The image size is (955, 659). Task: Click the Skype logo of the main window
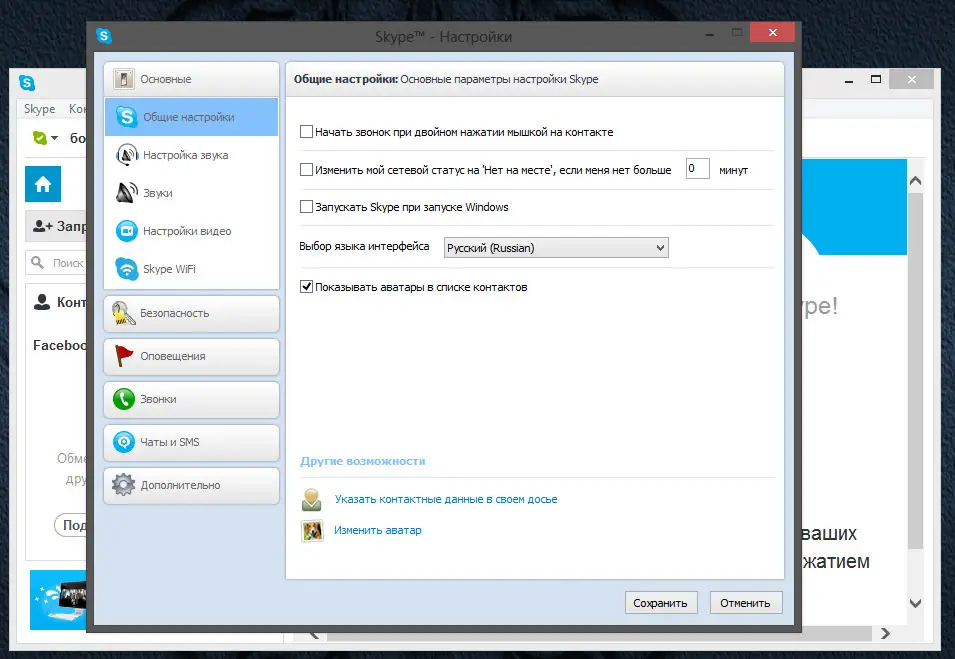tap(27, 82)
